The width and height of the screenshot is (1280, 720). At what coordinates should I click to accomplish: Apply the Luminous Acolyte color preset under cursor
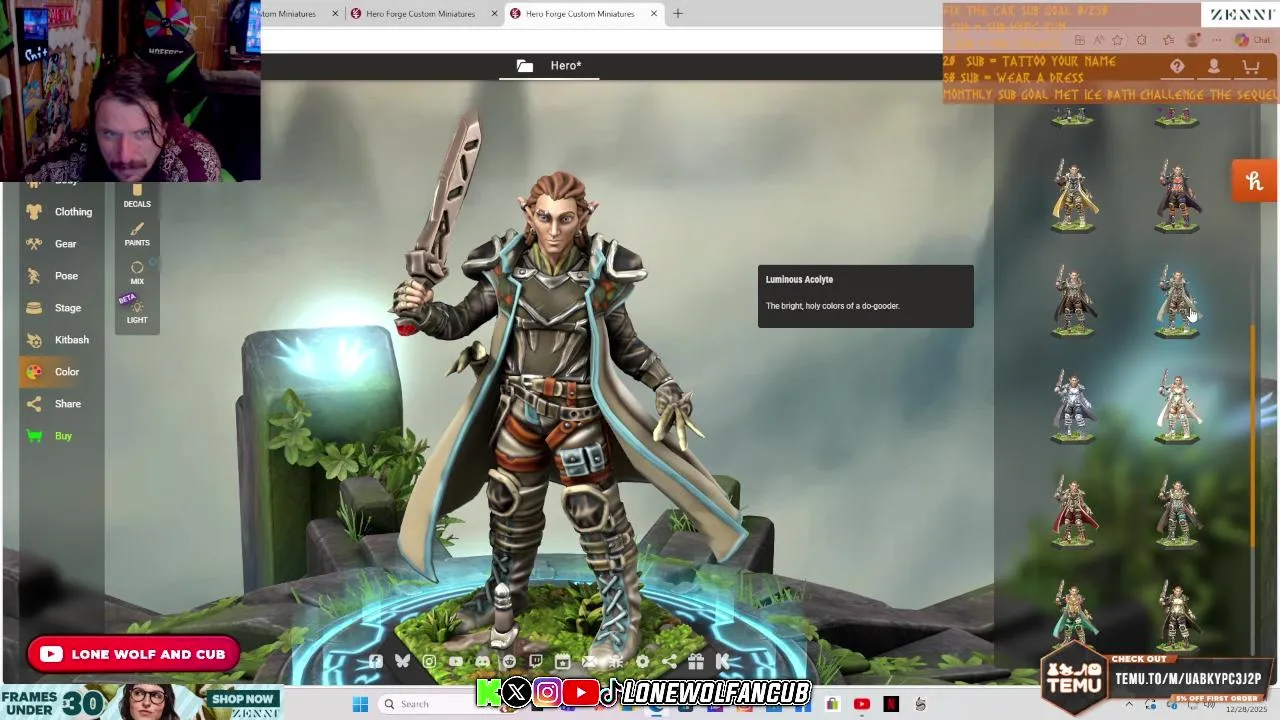tap(1177, 301)
